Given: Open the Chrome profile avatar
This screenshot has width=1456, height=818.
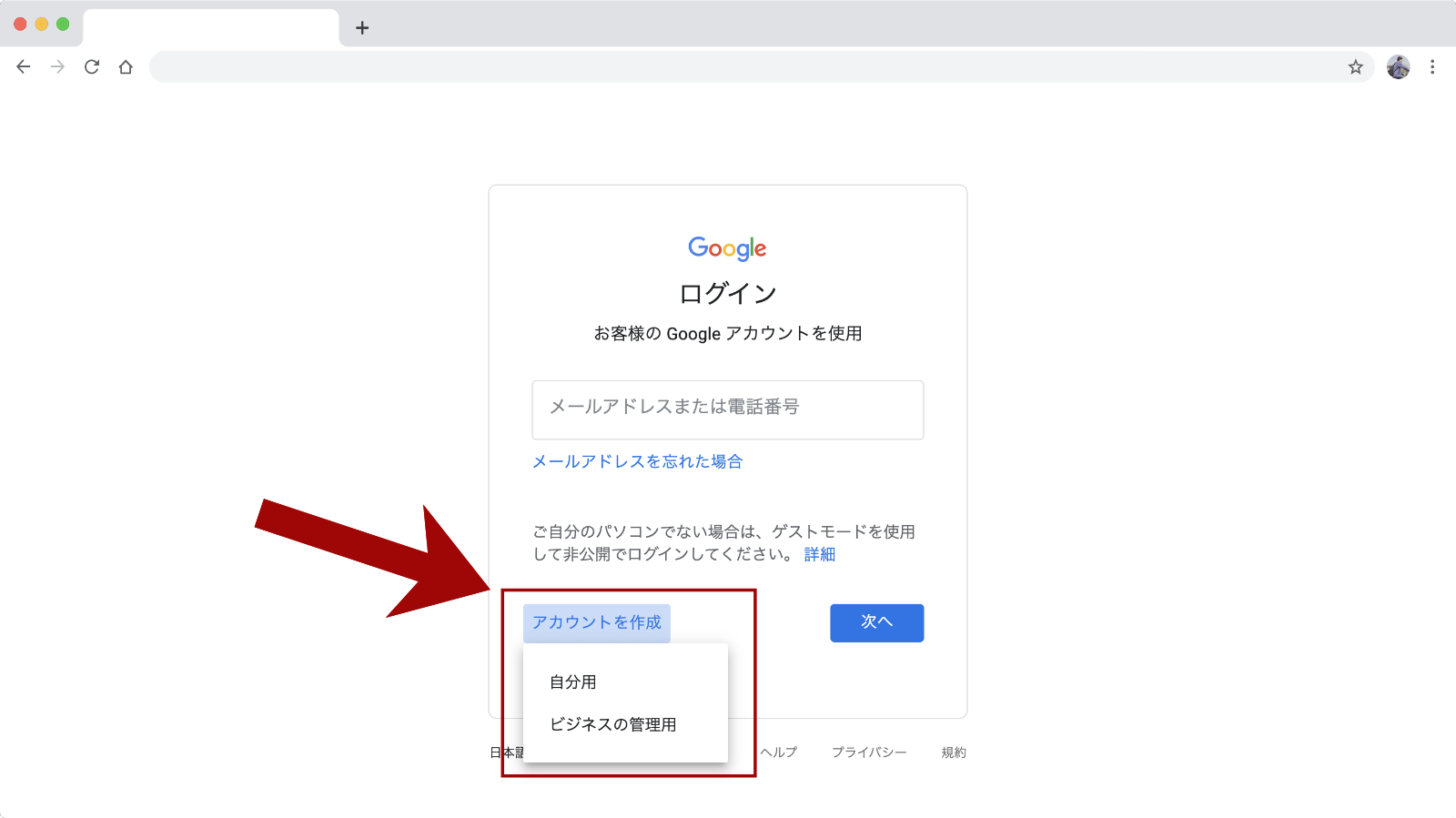Looking at the screenshot, I should tap(1399, 66).
